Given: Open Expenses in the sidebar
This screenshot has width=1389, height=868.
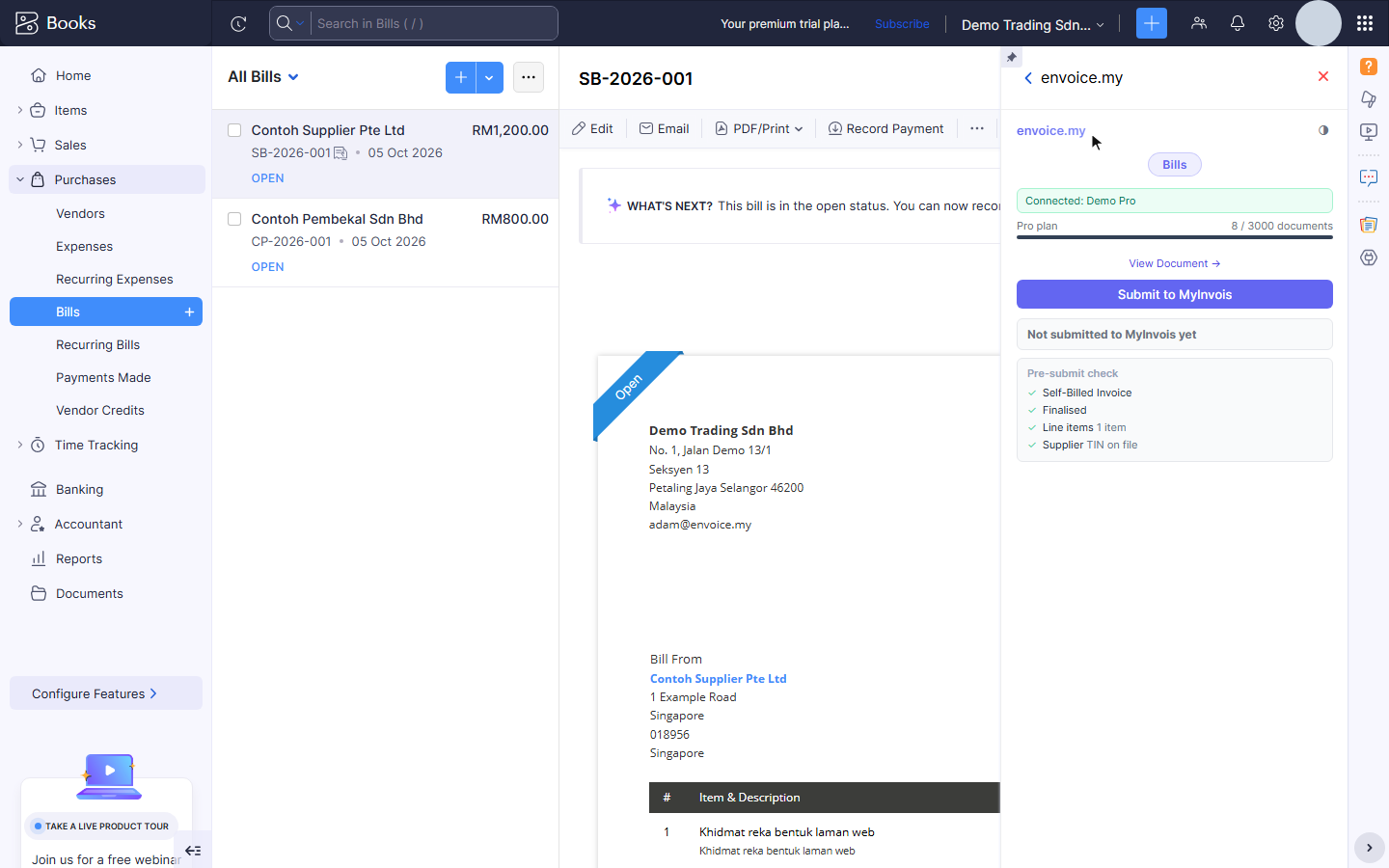Looking at the screenshot, I should (x=84, y=246).
